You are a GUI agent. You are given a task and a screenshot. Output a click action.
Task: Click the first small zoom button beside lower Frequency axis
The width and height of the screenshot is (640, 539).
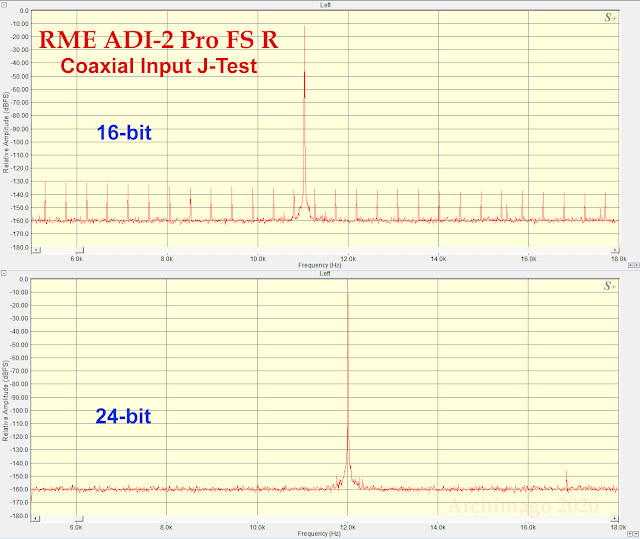tap(631, 534)
